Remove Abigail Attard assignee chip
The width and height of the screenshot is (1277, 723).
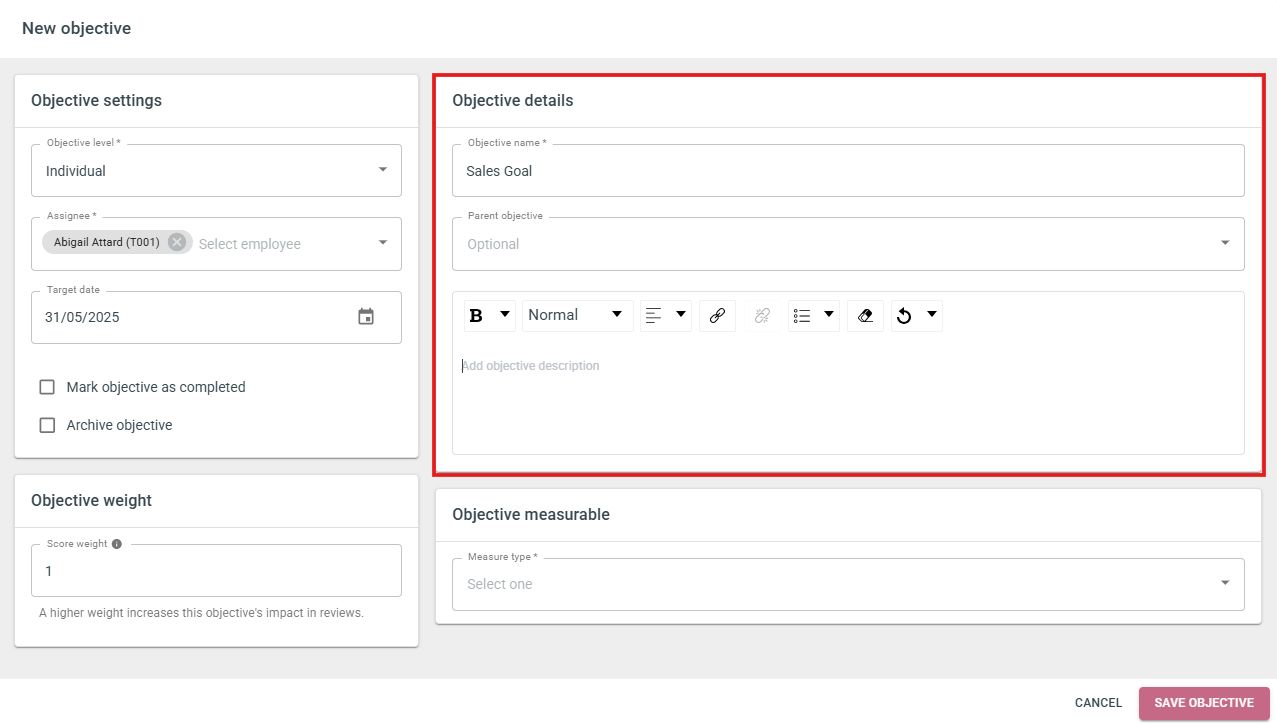click(x=177, y=242)
